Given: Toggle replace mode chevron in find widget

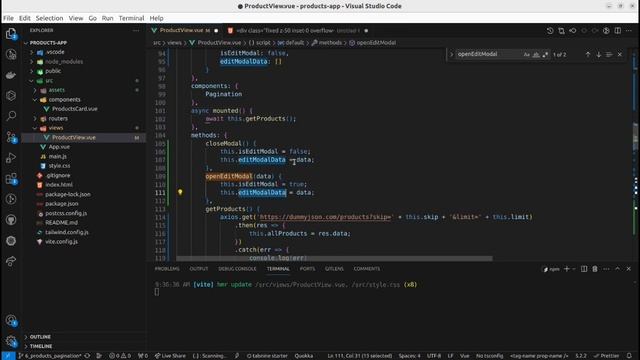Looking at the screenshot, I should 451,54.
